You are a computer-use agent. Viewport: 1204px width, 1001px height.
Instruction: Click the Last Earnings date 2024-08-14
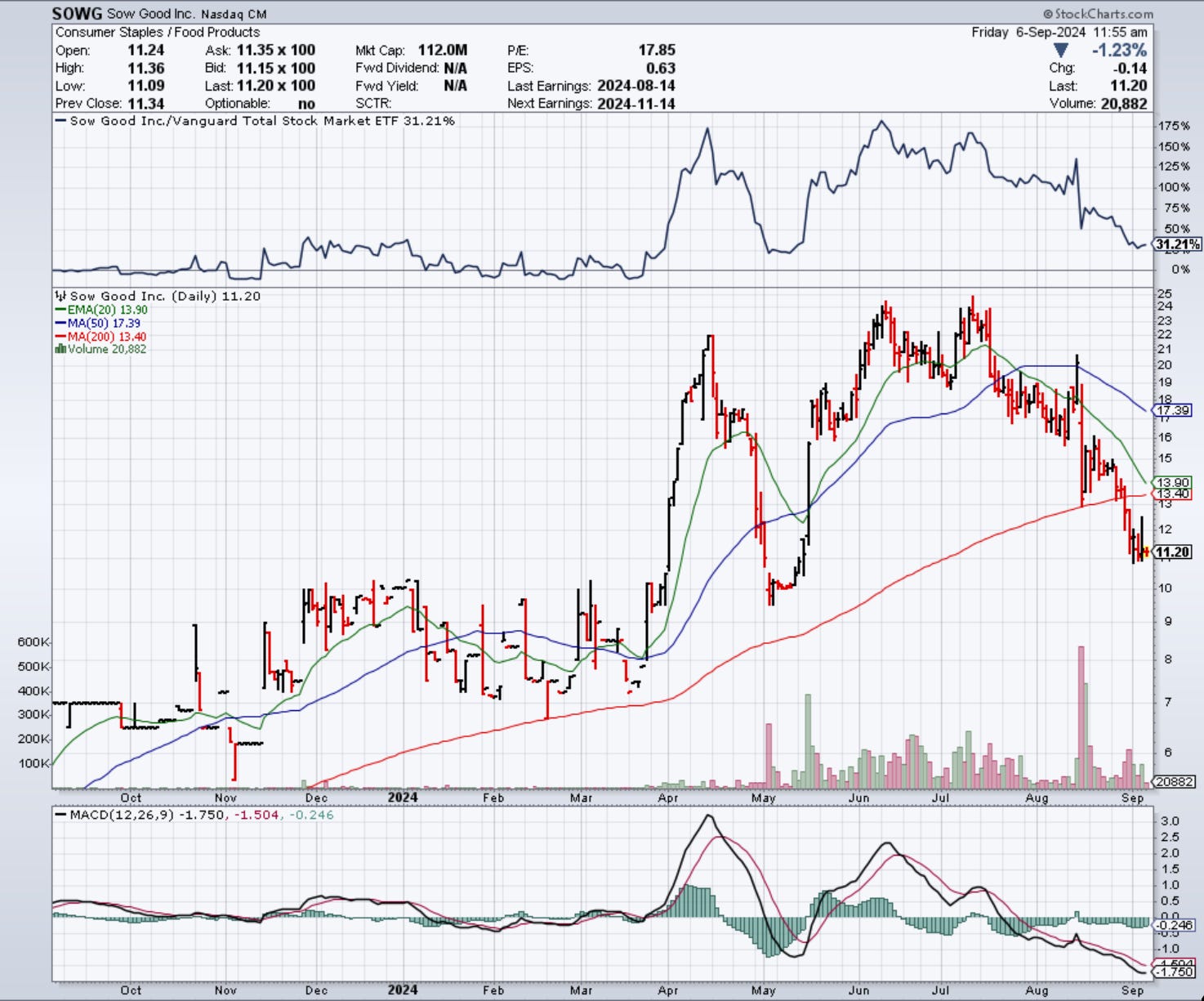pyautogui.click(x=636, y=86)
